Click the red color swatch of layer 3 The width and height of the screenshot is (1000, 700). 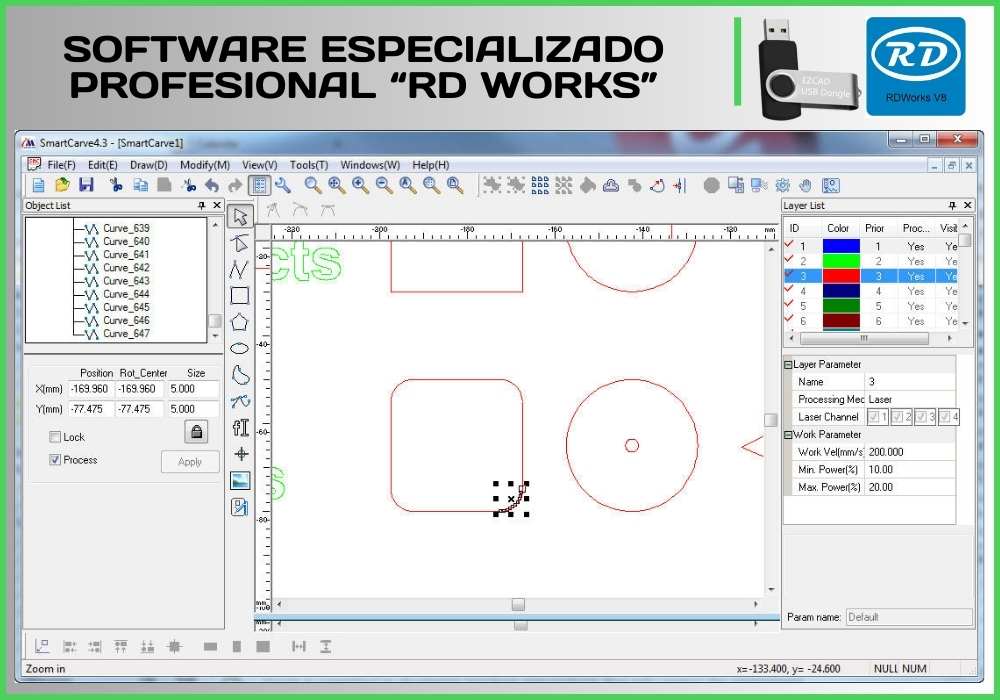841,276
